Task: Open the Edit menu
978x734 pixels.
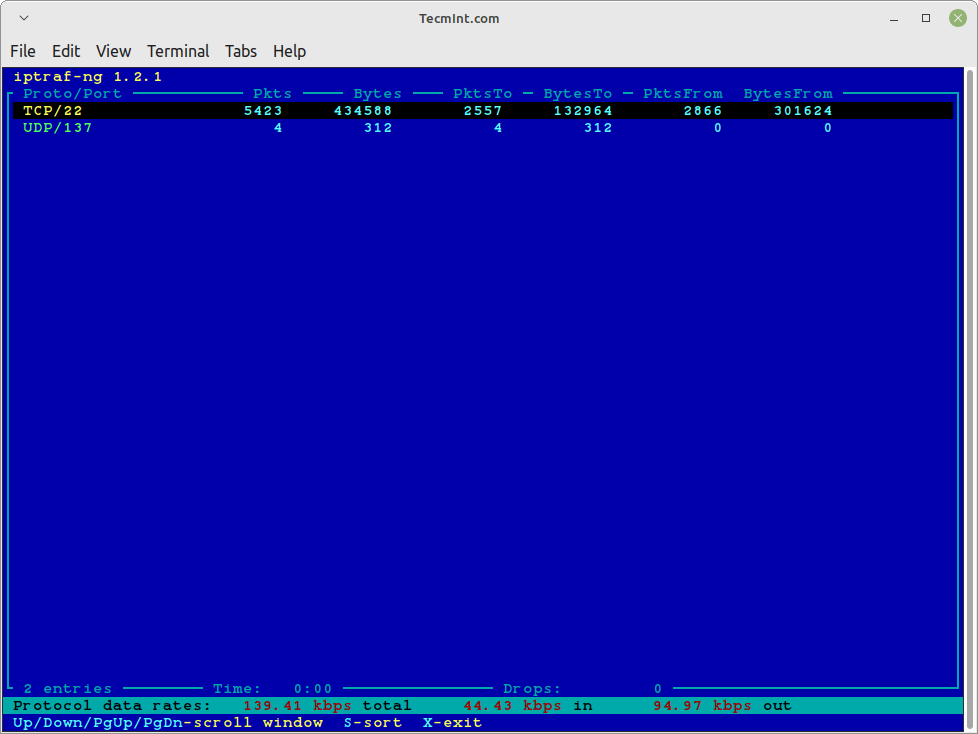Action: pyautogui.click(x=66, y=51)
